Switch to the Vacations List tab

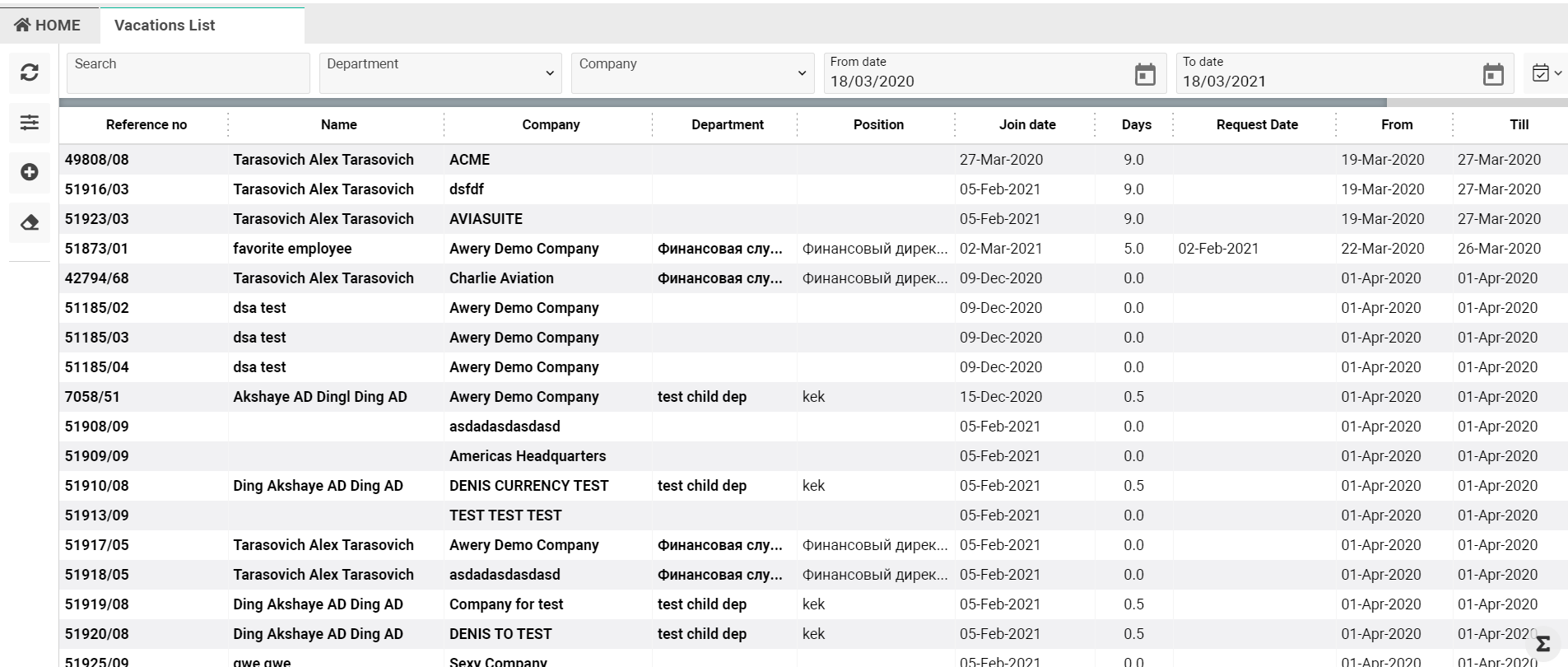tap(165, 26)
